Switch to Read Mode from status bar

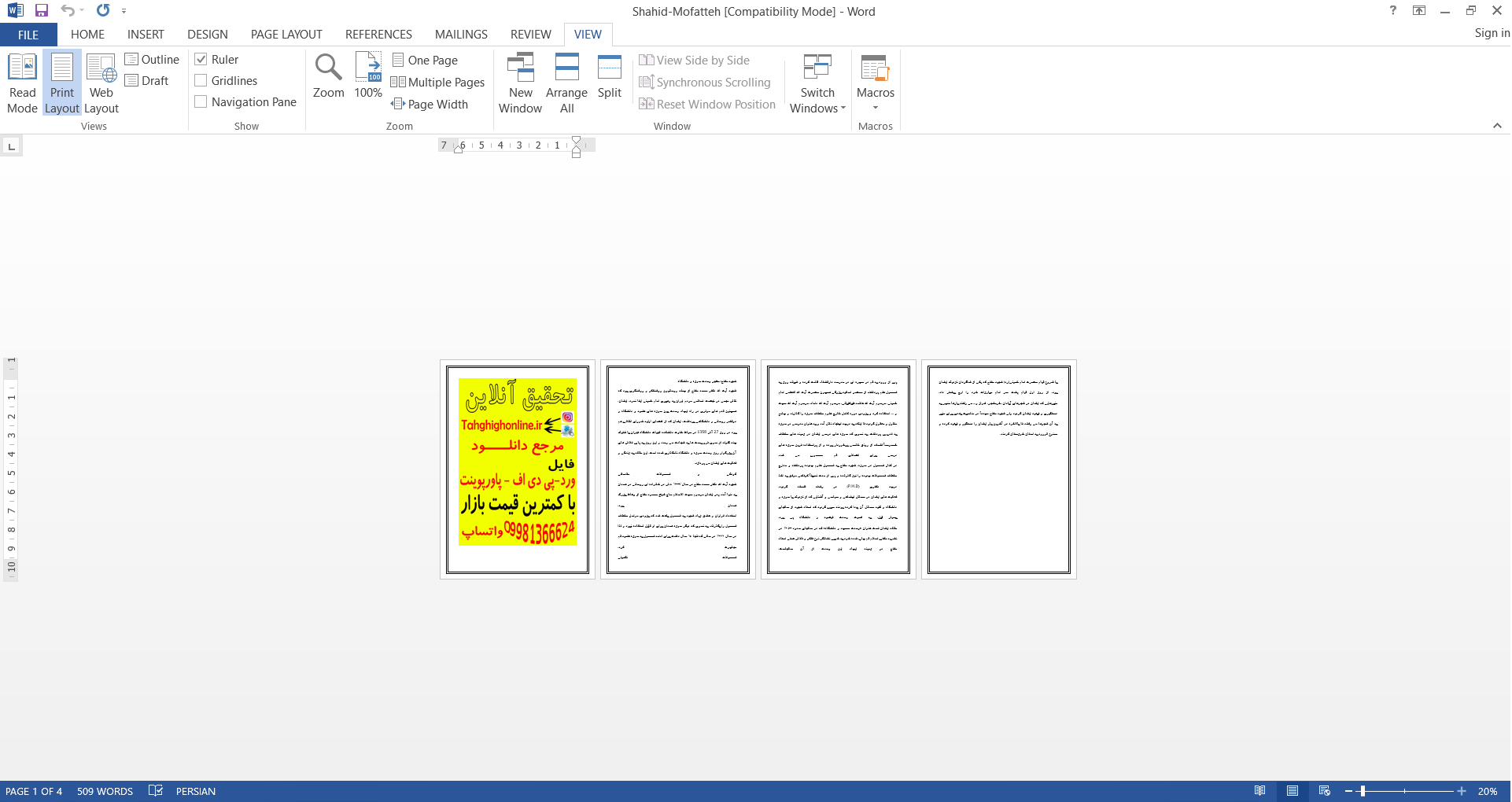(x=1260, y=791)
